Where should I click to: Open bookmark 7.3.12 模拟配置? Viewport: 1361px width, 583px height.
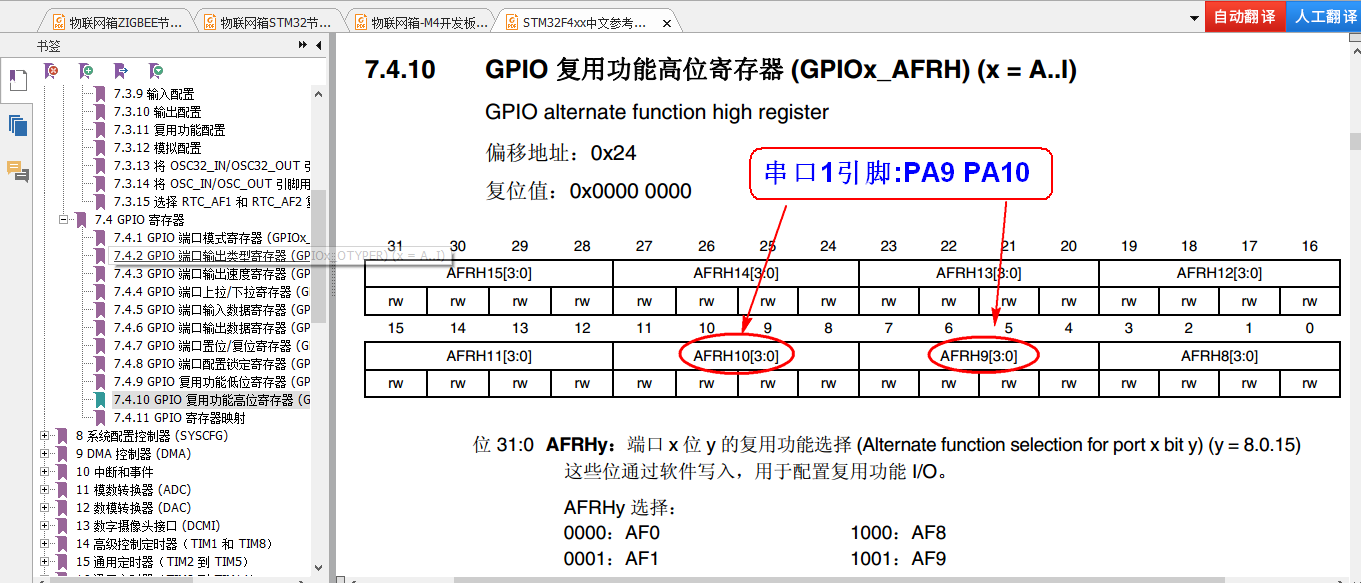click(157, 148)
